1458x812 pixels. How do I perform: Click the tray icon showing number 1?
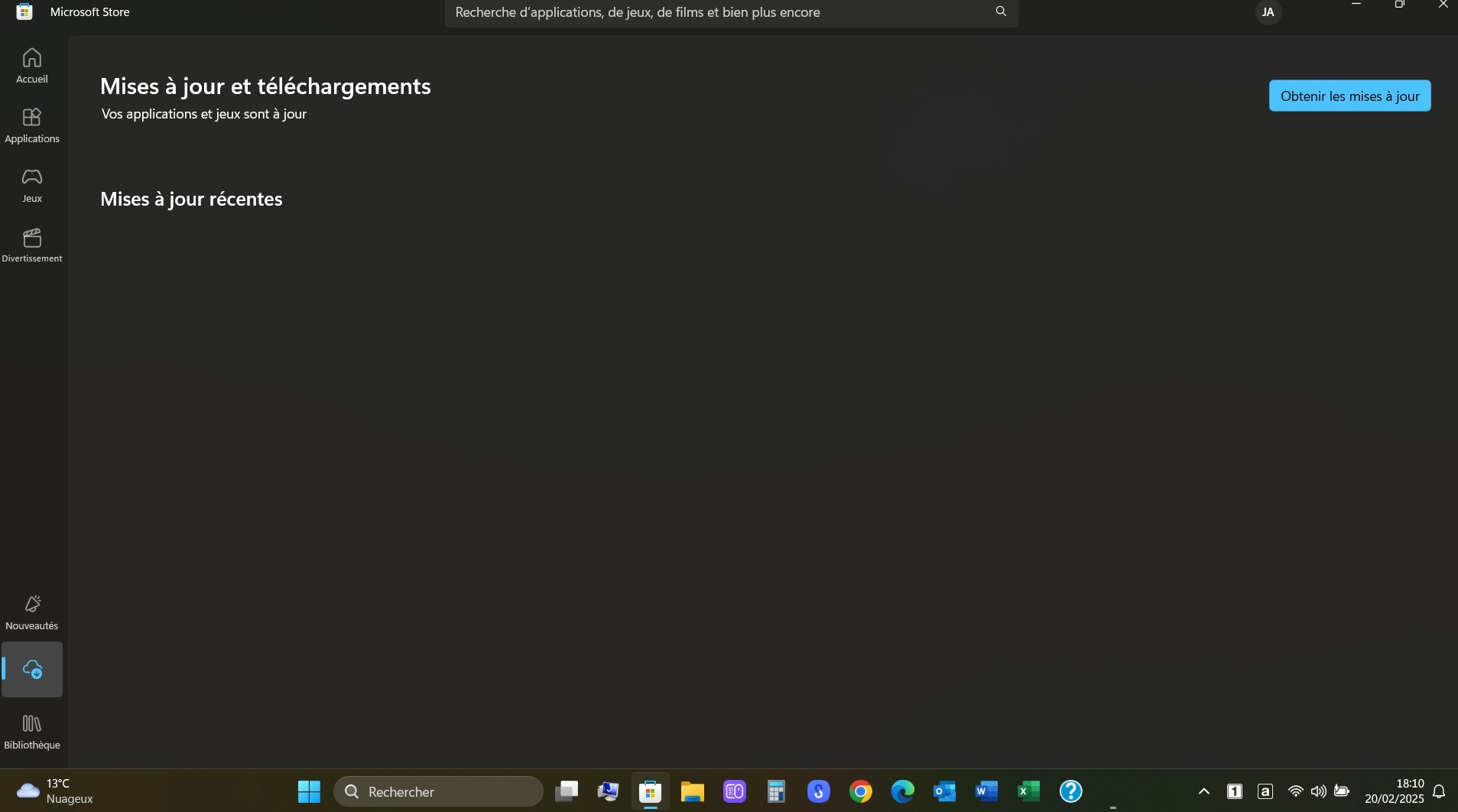1235,791
